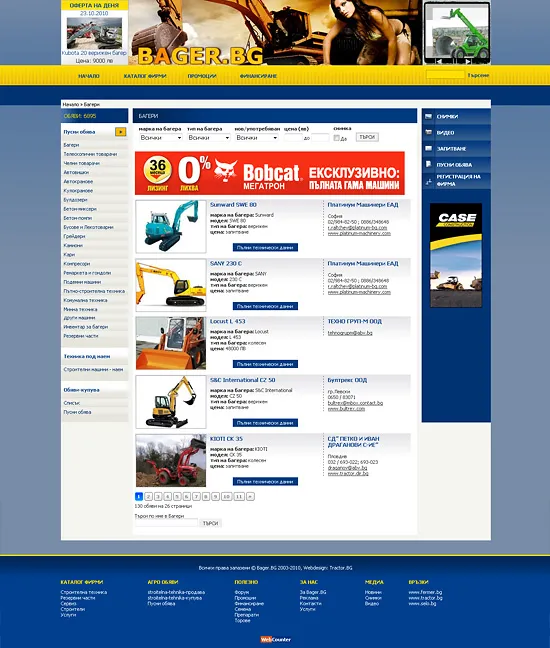
Task: Open Телескопични товарачи category in left menu
Action: 90,154
